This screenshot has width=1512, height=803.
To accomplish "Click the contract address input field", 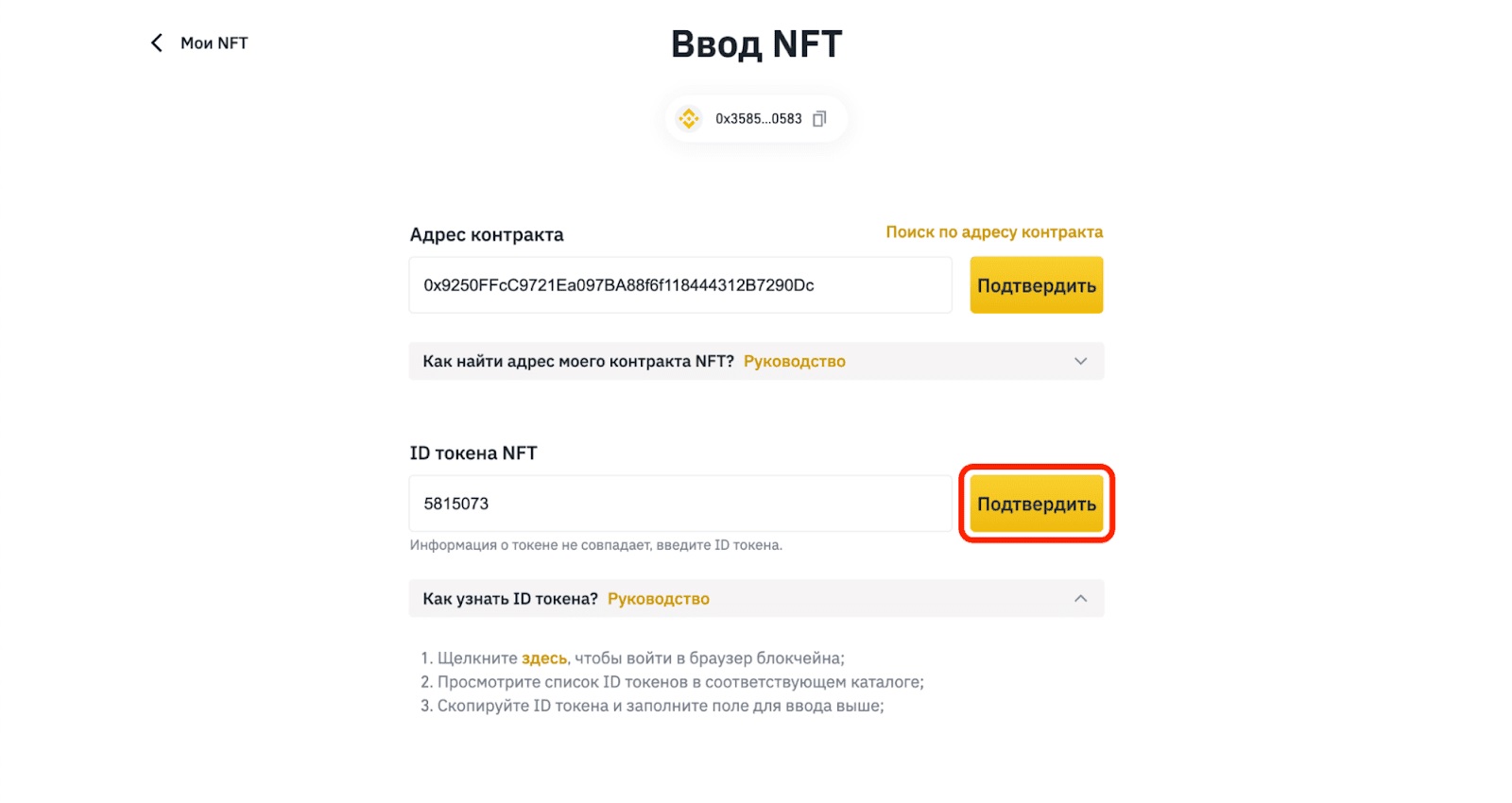I will coord(679,284).
